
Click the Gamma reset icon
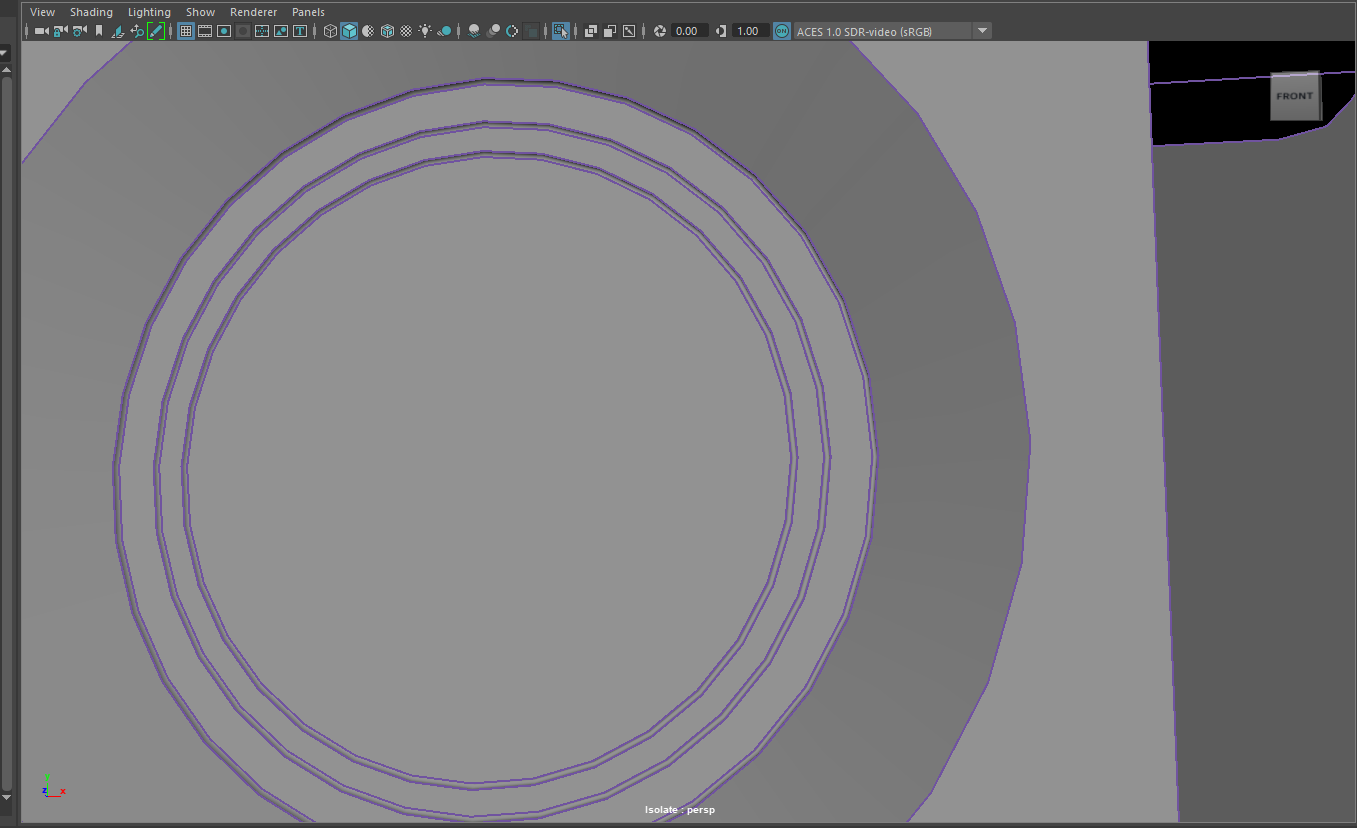pyautogui.click(x=721, y=31)
